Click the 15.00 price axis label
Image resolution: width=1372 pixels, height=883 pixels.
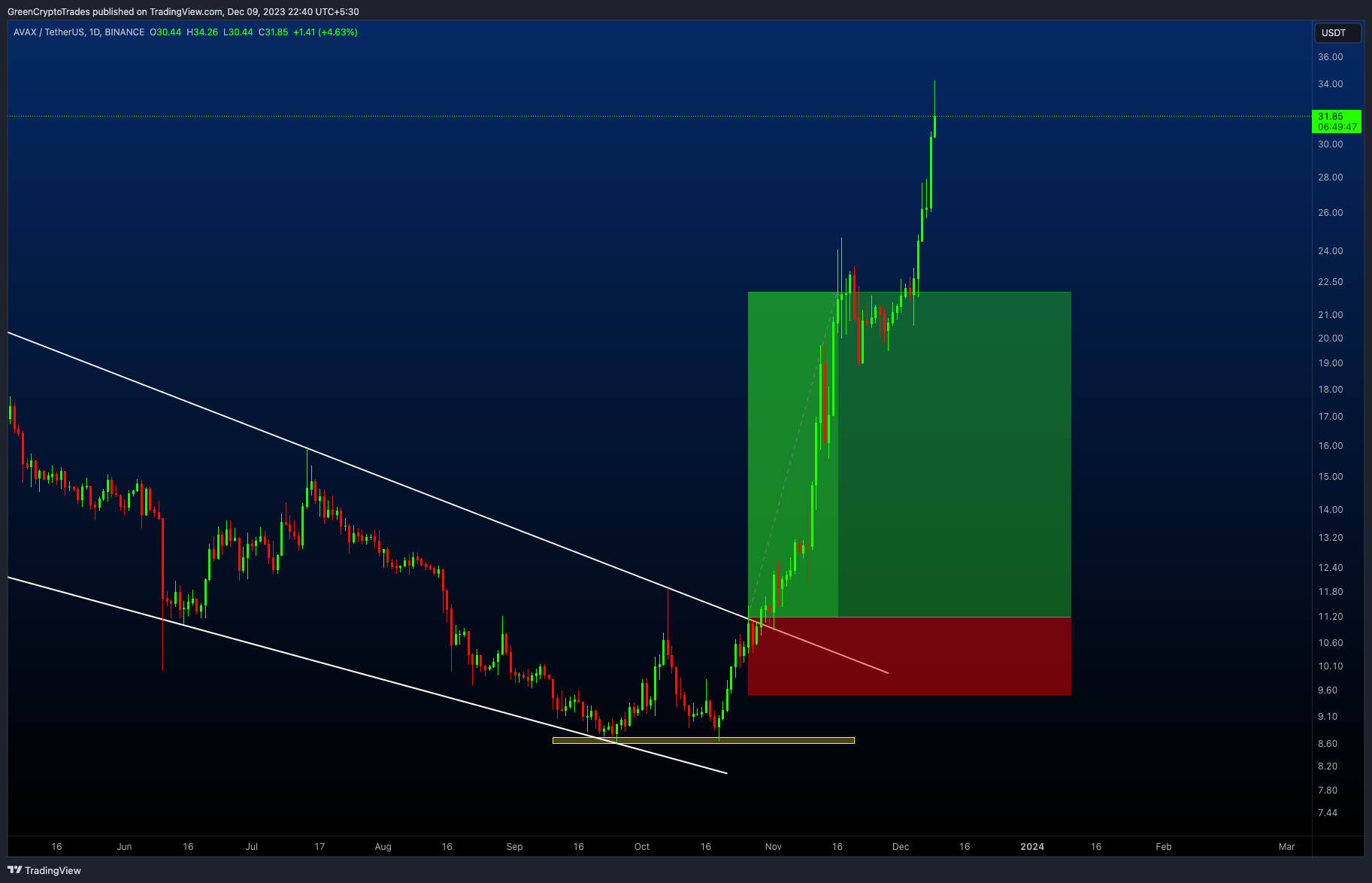pos(1330,477)
